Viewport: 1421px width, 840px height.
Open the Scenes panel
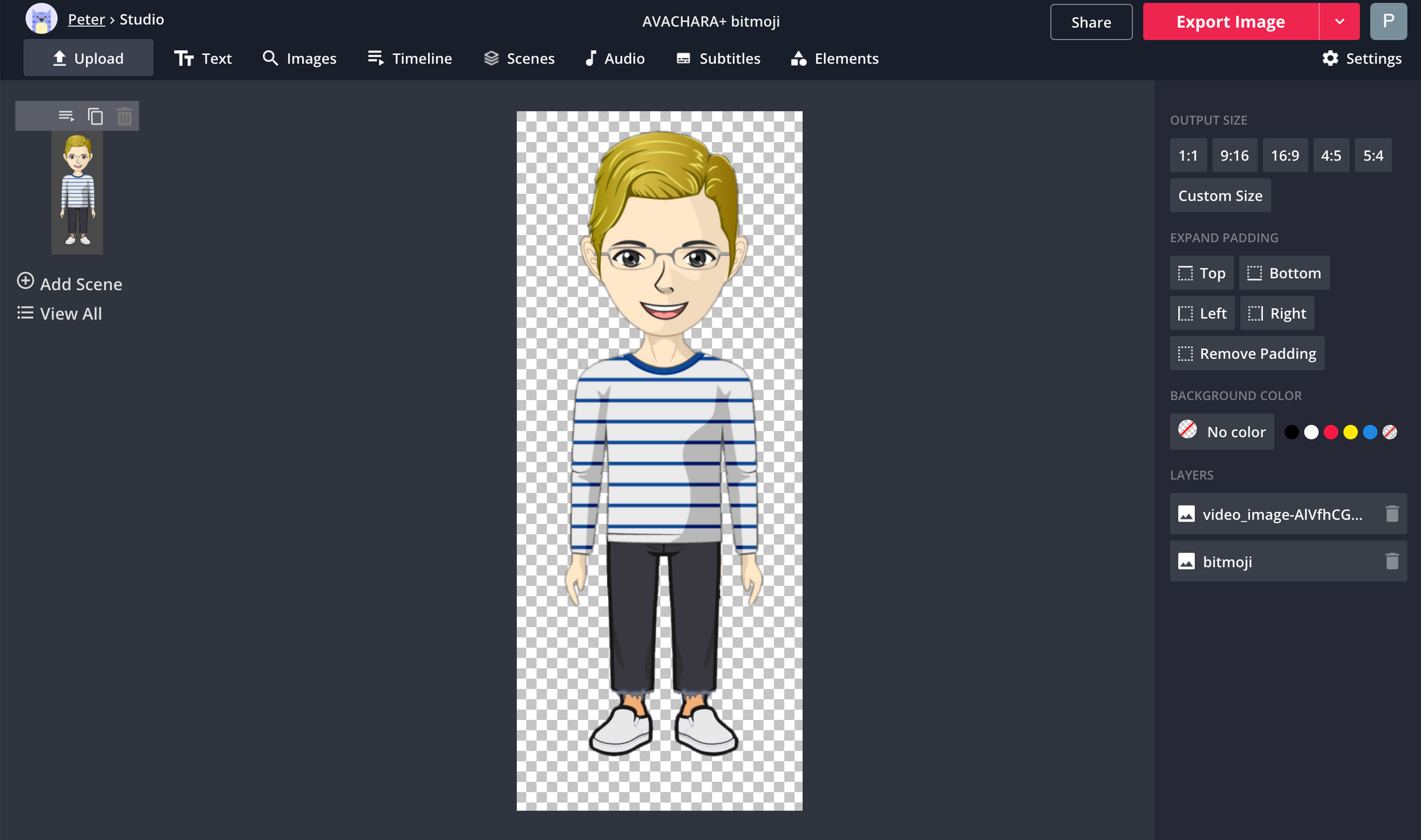pos(519,58)
